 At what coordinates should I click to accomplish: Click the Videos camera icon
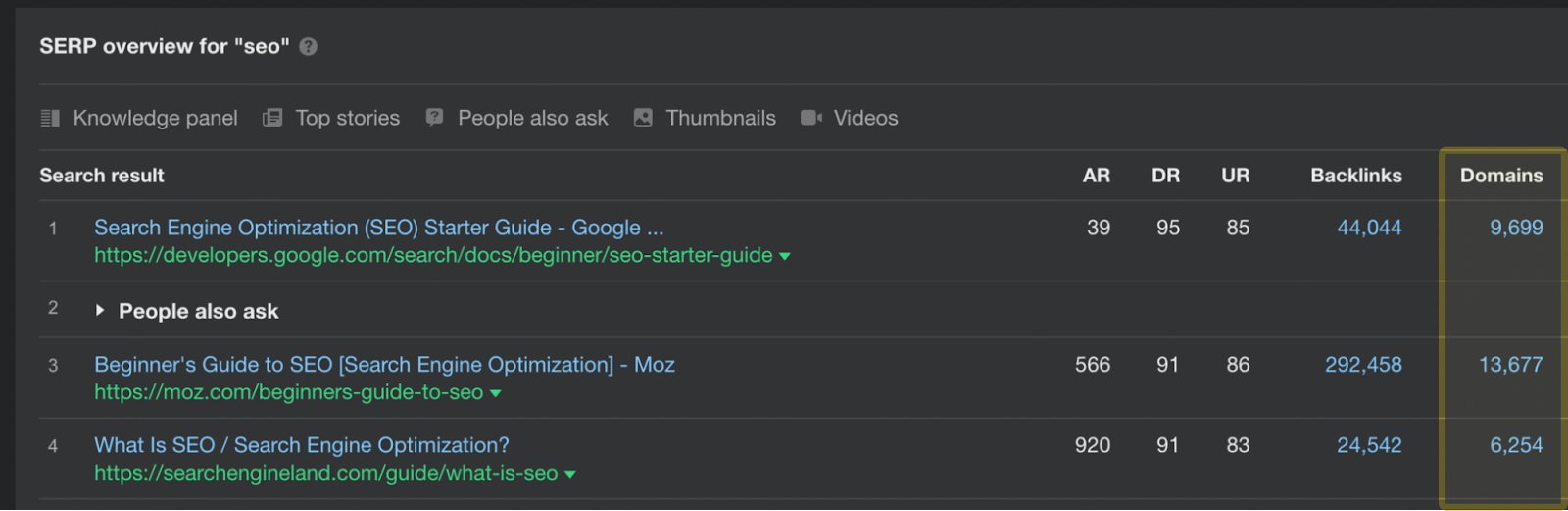click(810, 118)
